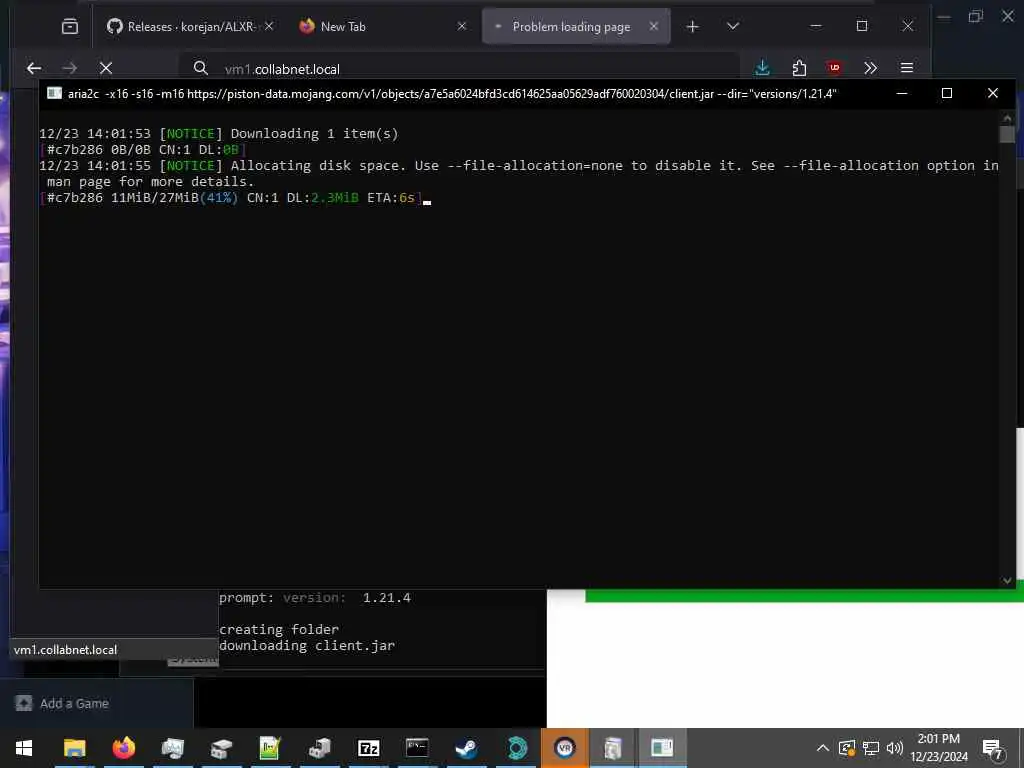1024x768 pixels.
Task: Click Add a Game in Steam
Action: point(62,703)
